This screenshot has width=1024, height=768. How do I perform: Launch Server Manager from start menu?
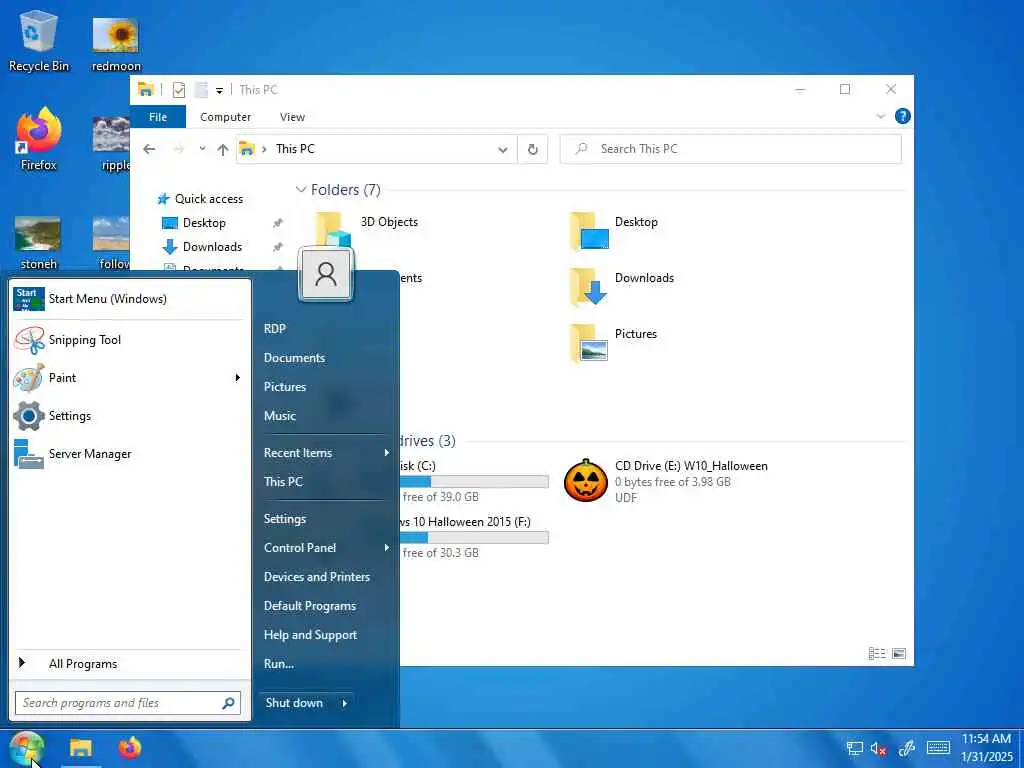128,454
